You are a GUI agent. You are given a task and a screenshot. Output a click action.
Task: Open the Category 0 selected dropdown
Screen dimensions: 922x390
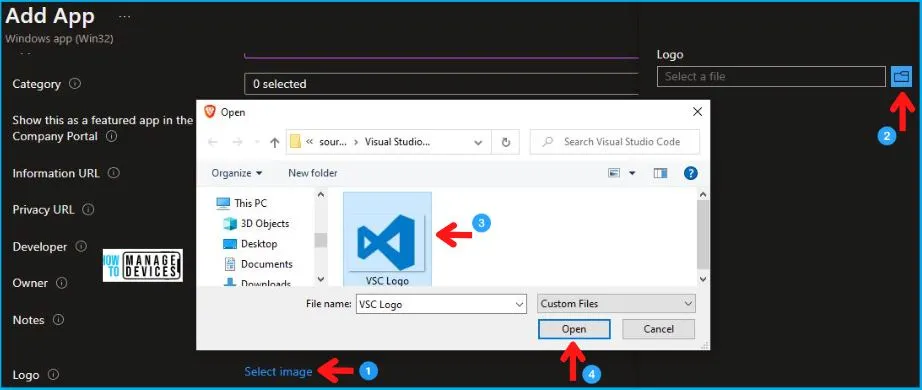click(x=441, y=84)
